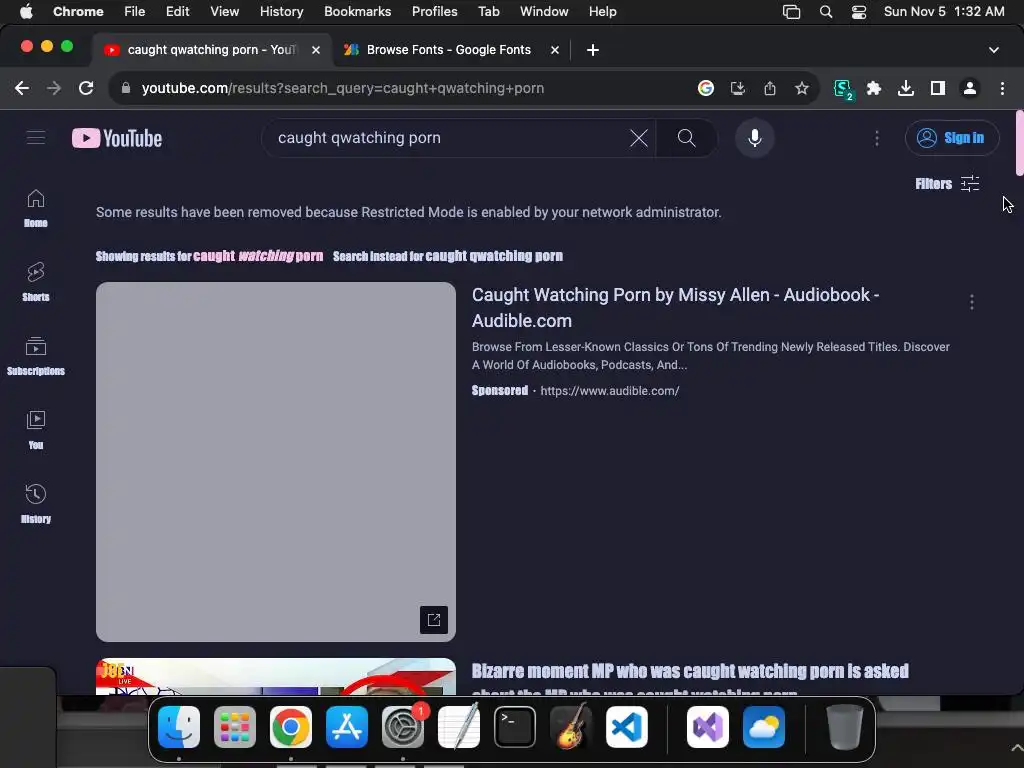The width and height of the screenshot is (1024, 768).
Task: Click the caught watching corrected search link
Action: coord(258,255)
